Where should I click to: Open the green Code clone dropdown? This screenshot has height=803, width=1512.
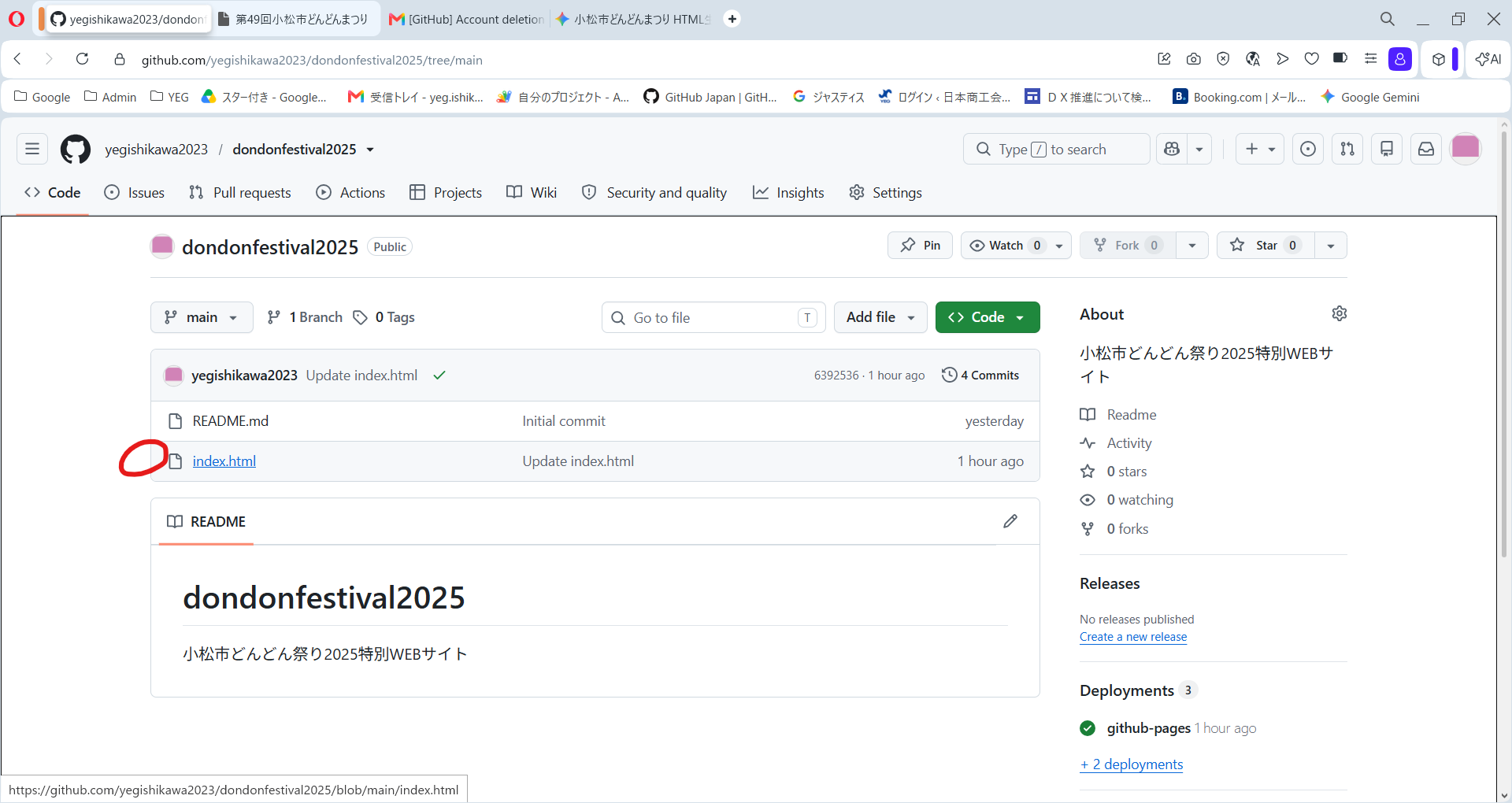(x=988, y=317)
